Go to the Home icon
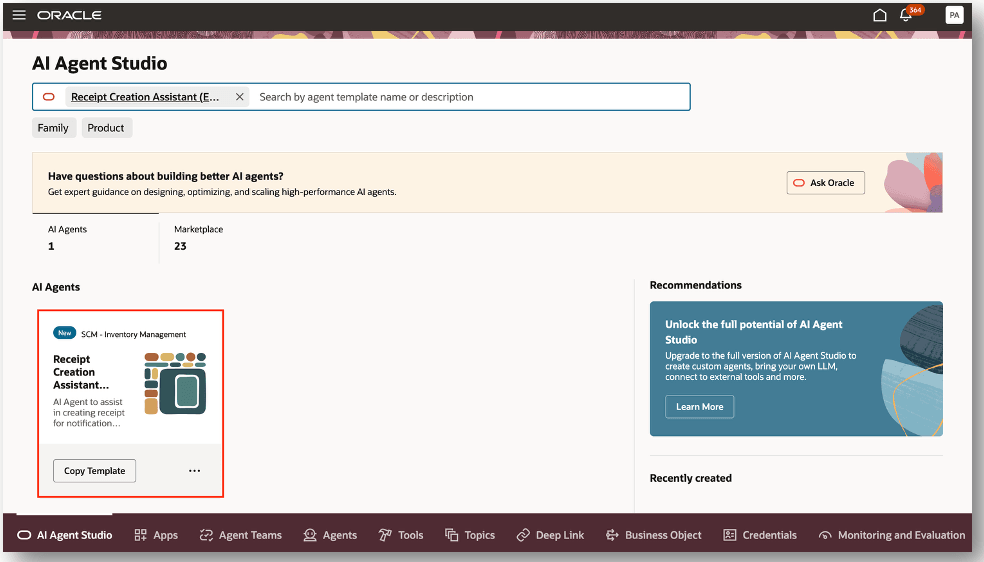984x562 pixels. pos(880,15)
